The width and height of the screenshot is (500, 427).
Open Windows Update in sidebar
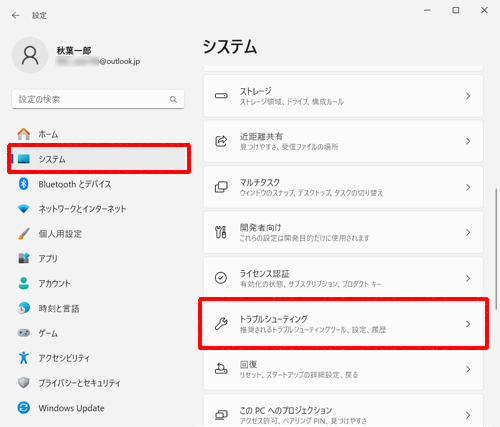click(x=99, y=408)
